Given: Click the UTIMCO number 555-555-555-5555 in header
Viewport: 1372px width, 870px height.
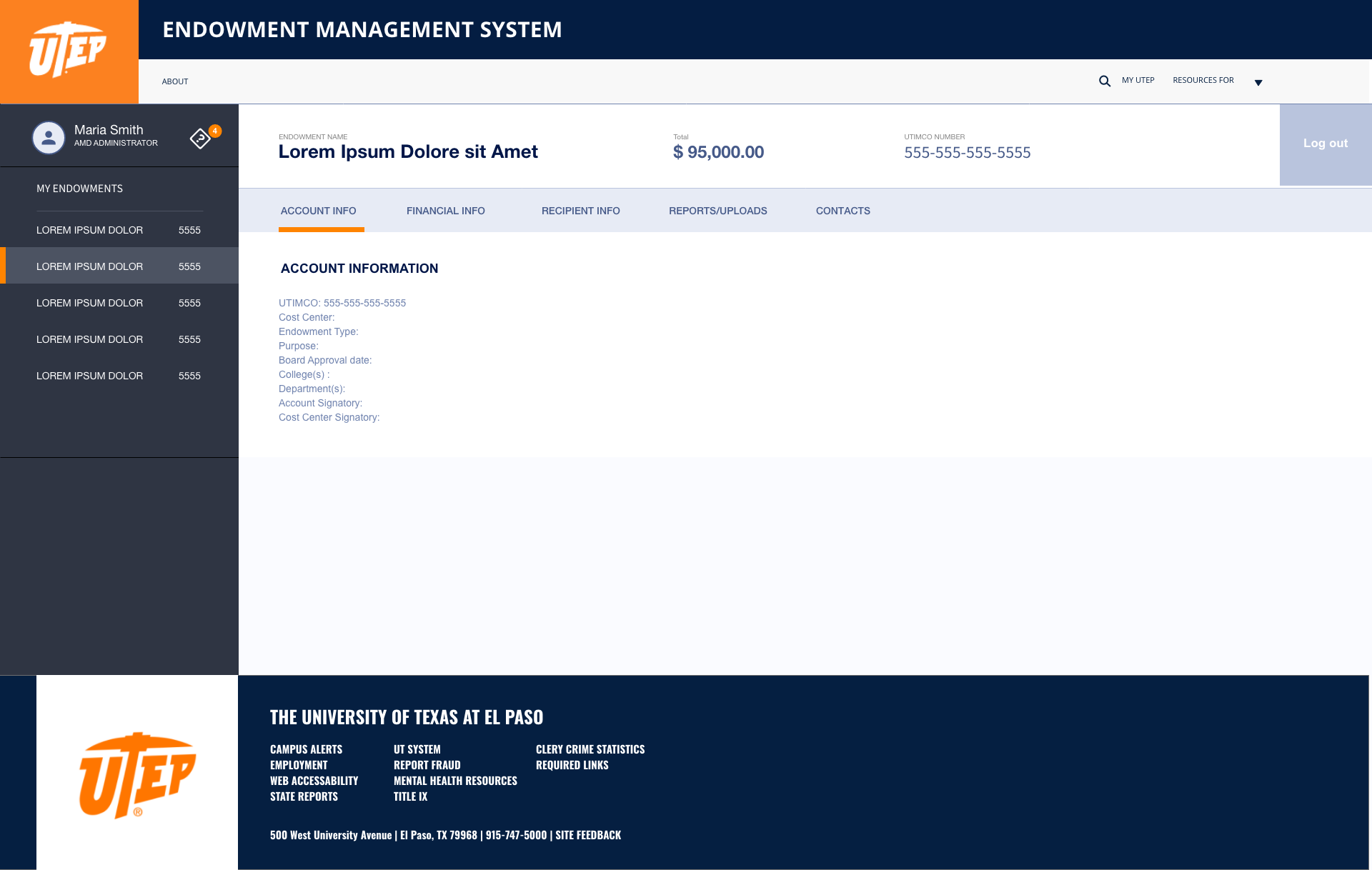Looking at the screenshot, I should pos(968,152).
